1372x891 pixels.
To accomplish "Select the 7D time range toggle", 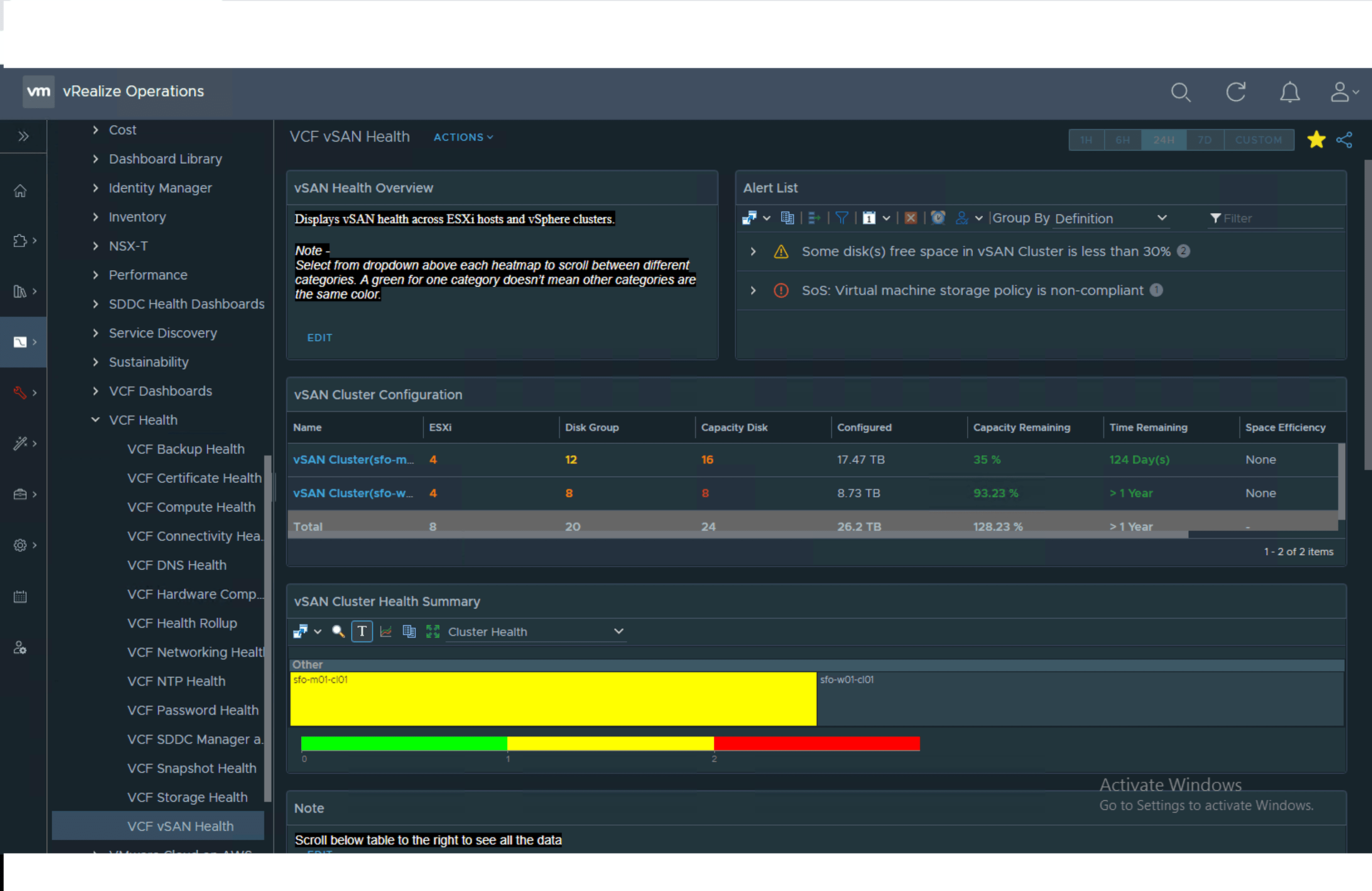I will (x=1204, y=140).
